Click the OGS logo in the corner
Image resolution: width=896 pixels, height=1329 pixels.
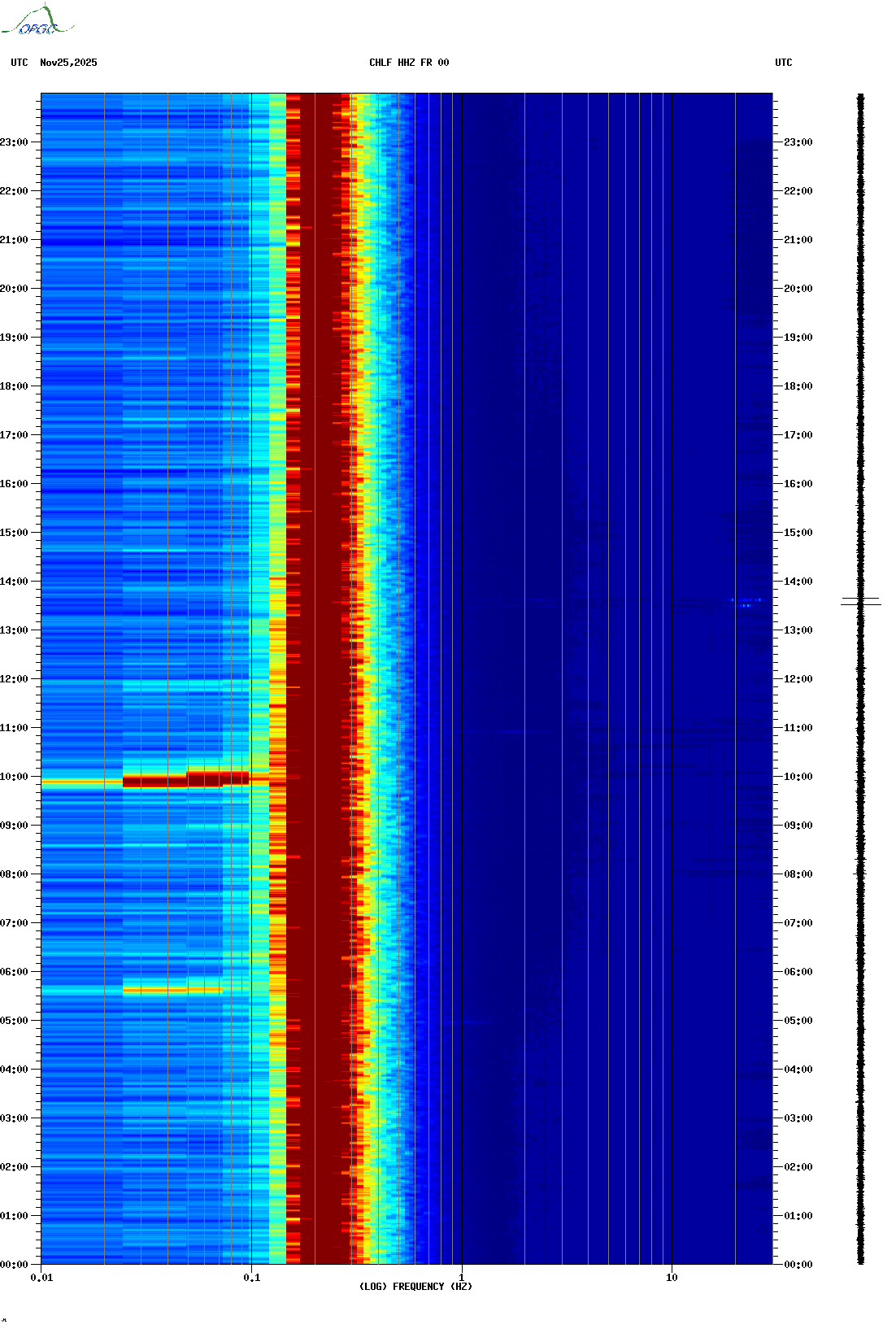(37, 20)
